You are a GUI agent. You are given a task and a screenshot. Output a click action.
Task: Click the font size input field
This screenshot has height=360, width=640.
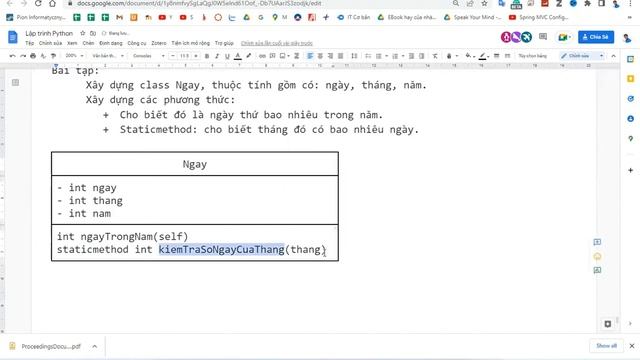click(184, 56)
